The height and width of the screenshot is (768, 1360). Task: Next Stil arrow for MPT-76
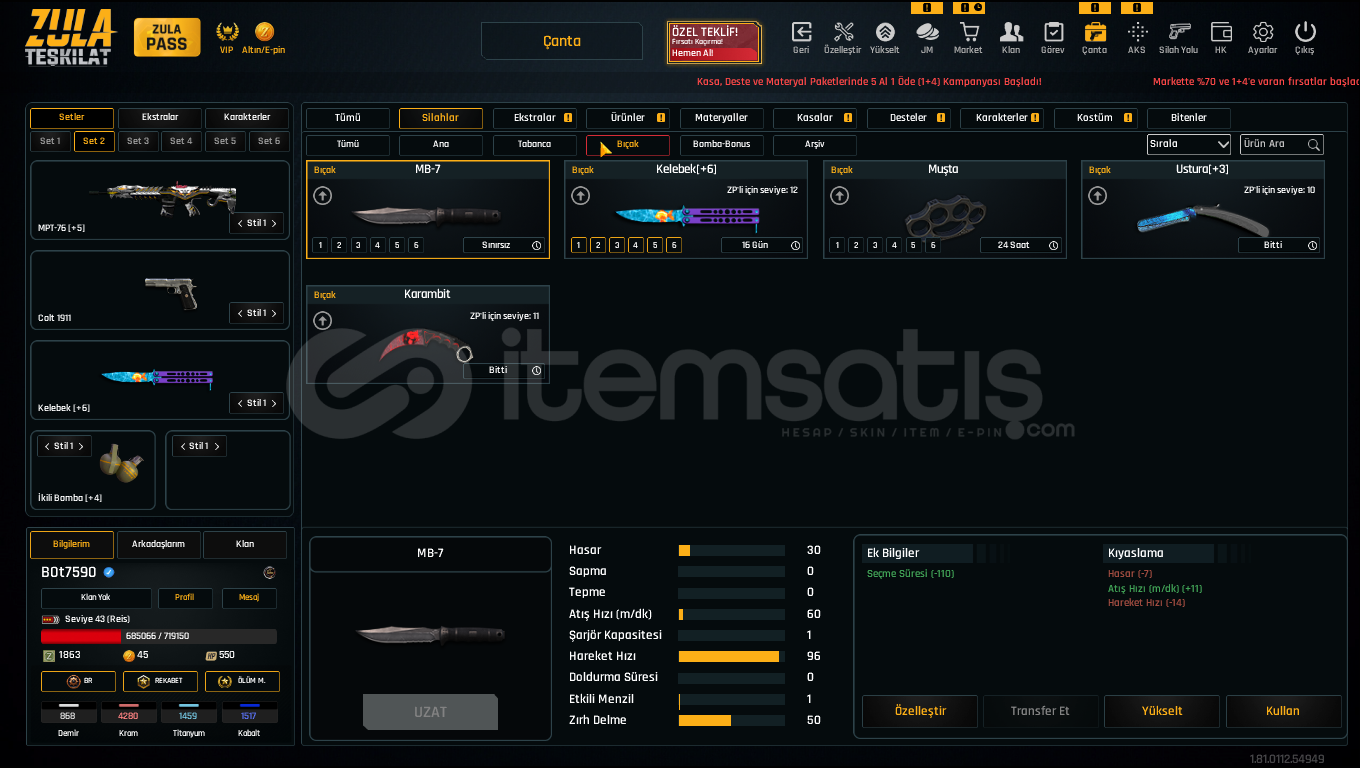point(274,223)
